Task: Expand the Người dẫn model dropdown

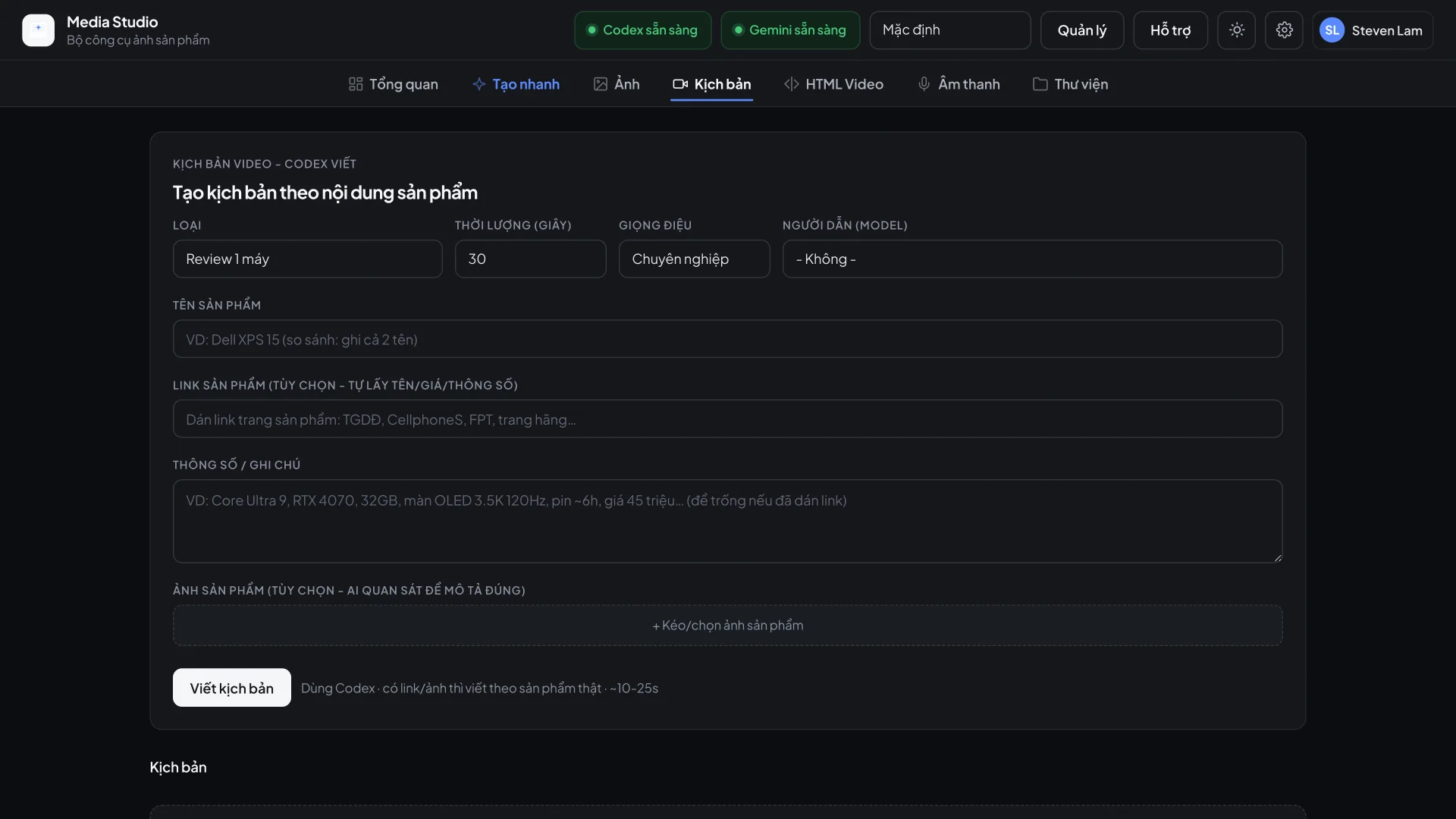Action: pos(1033,259)
